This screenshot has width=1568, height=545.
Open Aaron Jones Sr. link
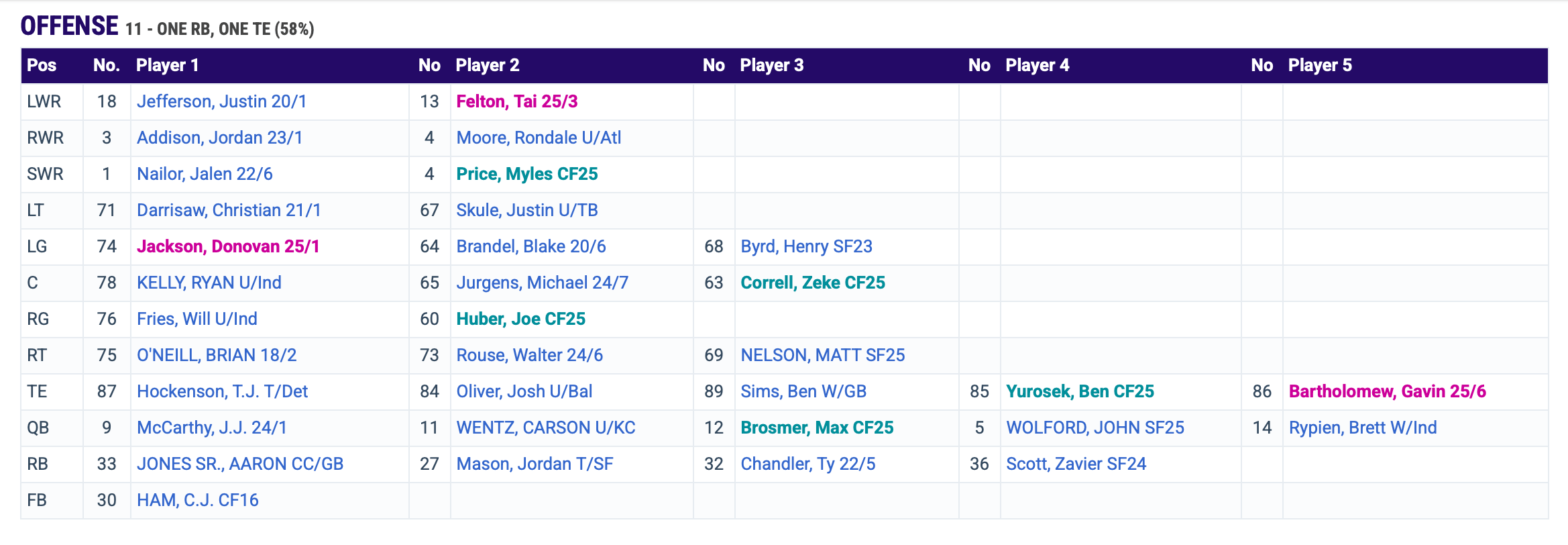click(x=239, y=464)
